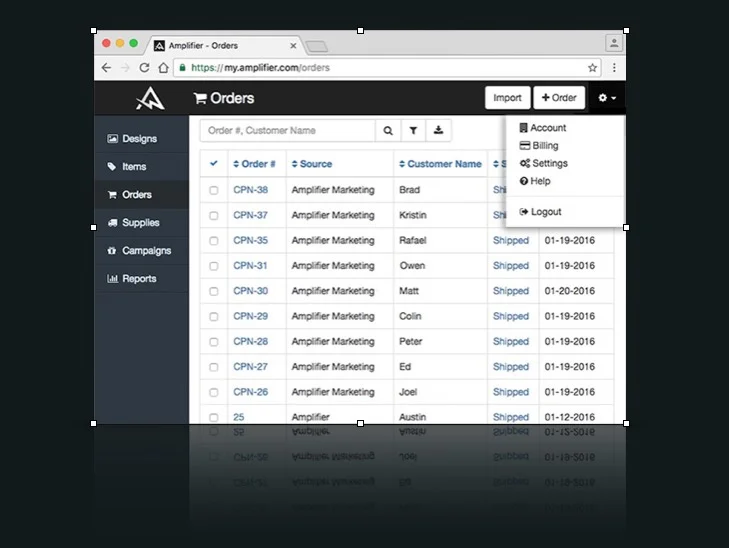Screen dimensions: 729x548
Task: Click Shipped status in Owen's row
Action: (x=511, y=266)
